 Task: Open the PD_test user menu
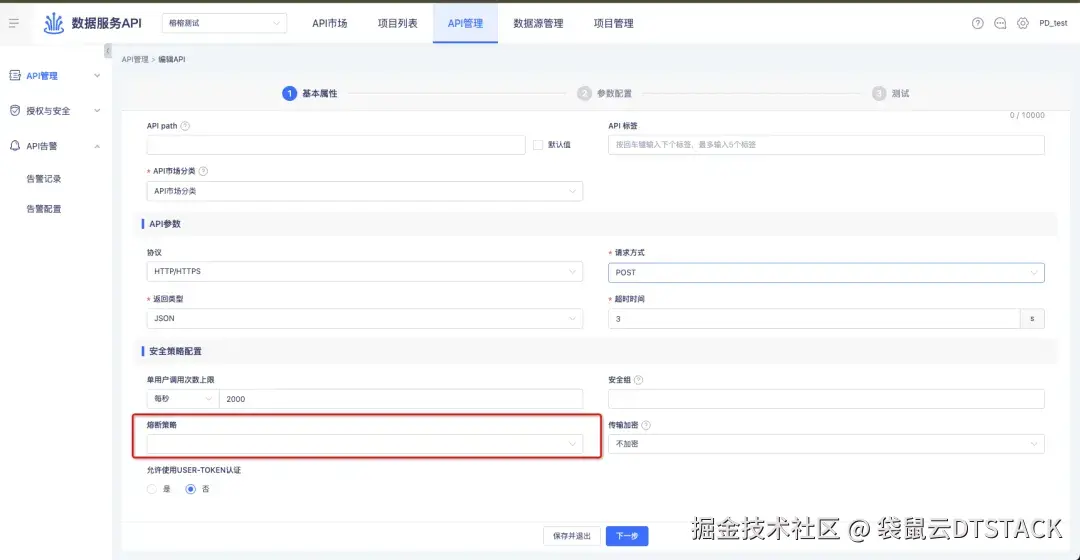coord(1053,23)
